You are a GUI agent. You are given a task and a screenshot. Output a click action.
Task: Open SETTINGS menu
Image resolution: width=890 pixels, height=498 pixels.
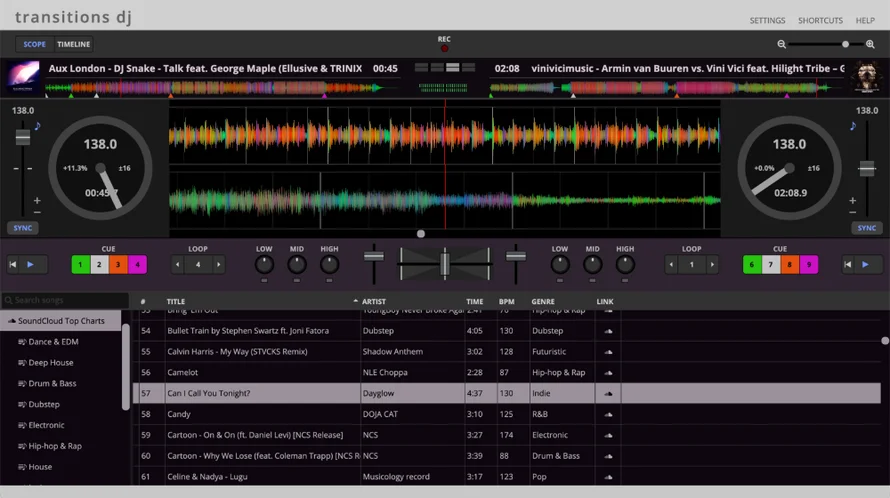tap(767, 20)
